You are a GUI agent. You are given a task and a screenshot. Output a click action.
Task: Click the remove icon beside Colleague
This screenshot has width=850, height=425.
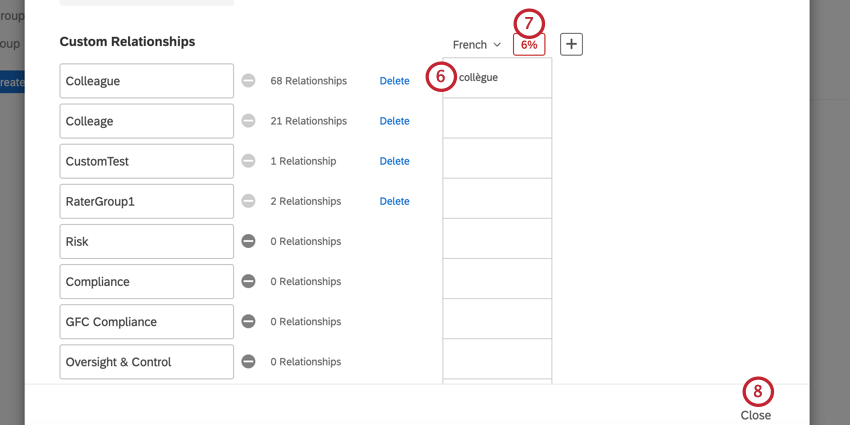pos(248,81)
